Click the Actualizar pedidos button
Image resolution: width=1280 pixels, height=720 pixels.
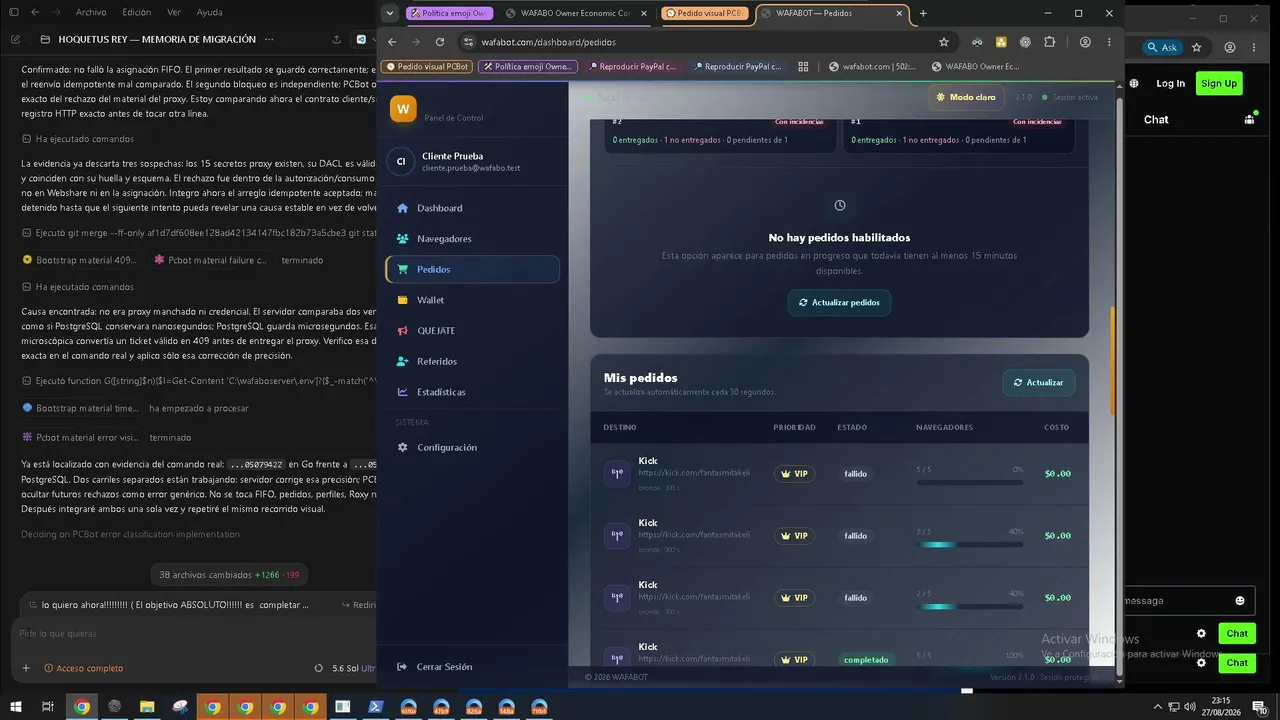(839, 302)
